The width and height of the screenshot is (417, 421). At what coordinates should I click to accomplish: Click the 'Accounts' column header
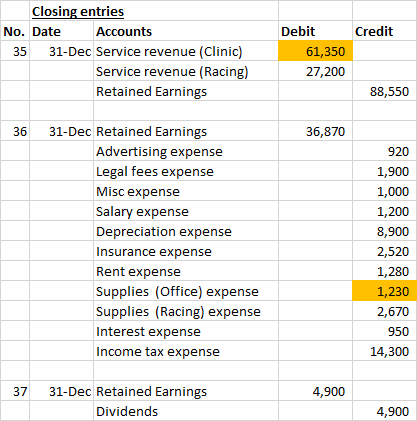[x=186, y=31]
